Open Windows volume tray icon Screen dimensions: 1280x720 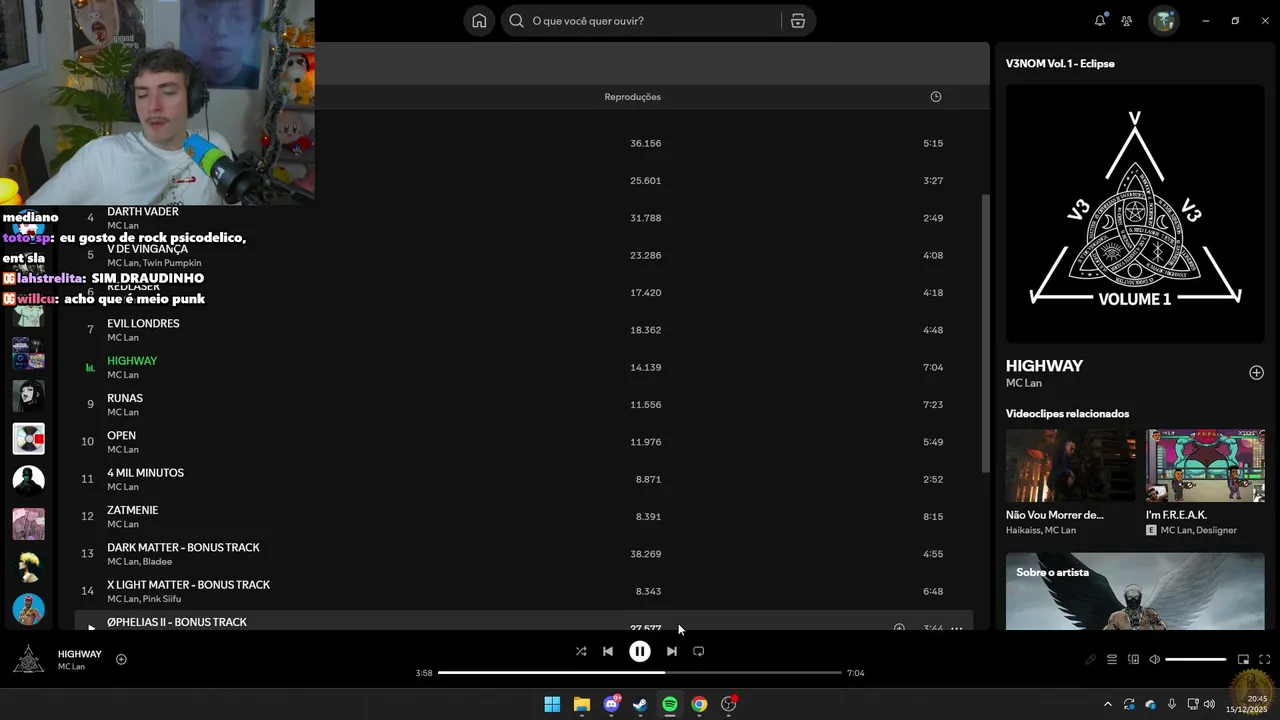pyautogui.click(x=1209, y=704)
